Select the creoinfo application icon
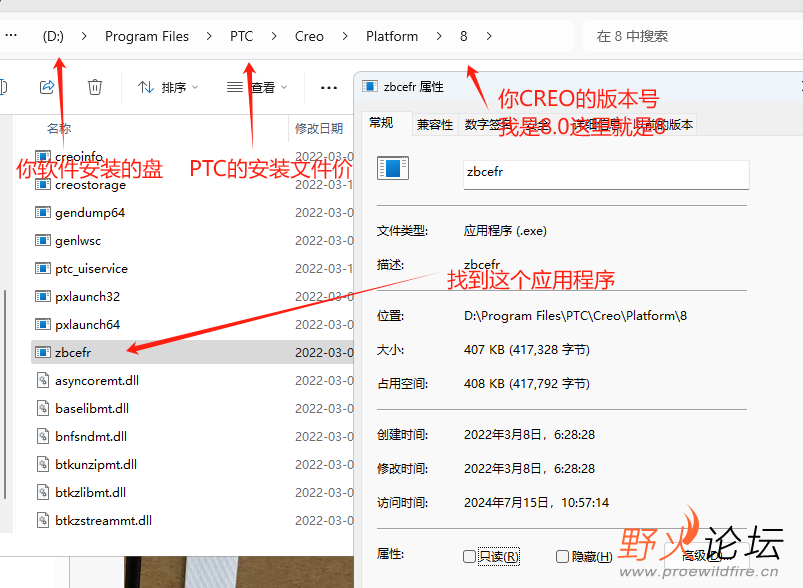Image resolution: width=803 pixels, height=588 pixels. click(x=43, y=156)
